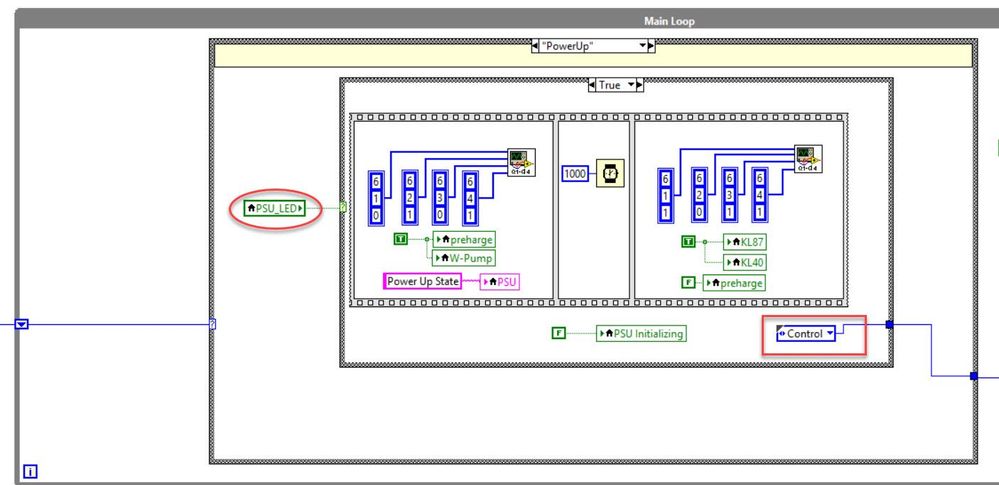Open the Control enum constant dropdown
This screenshot has width=999, height=485.
[x=830, y=333]
